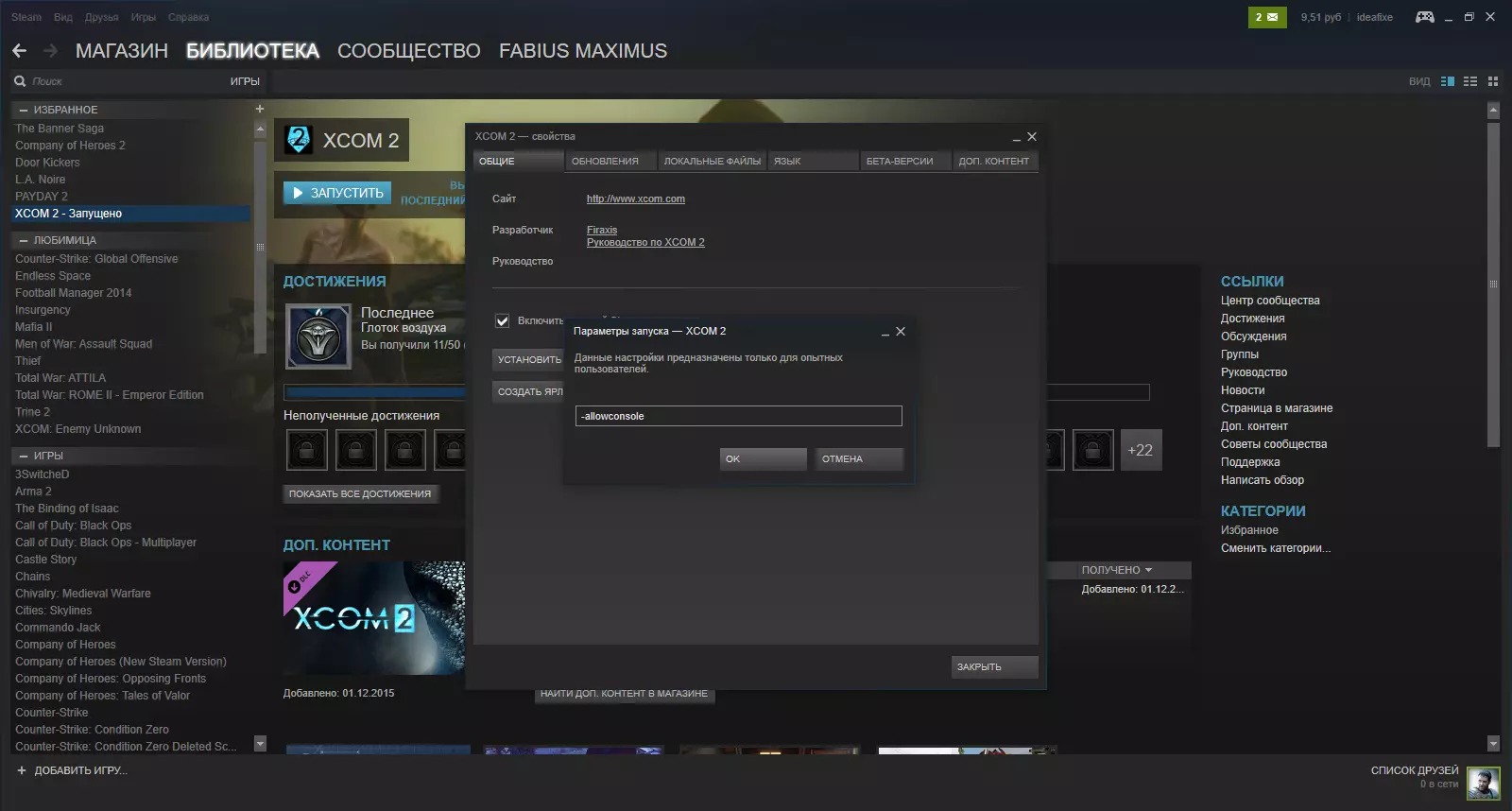The image size is (1512, 811).
Task: Open the FABIUS MAXIMUS profile section
Action: click(x=583, y=51)
